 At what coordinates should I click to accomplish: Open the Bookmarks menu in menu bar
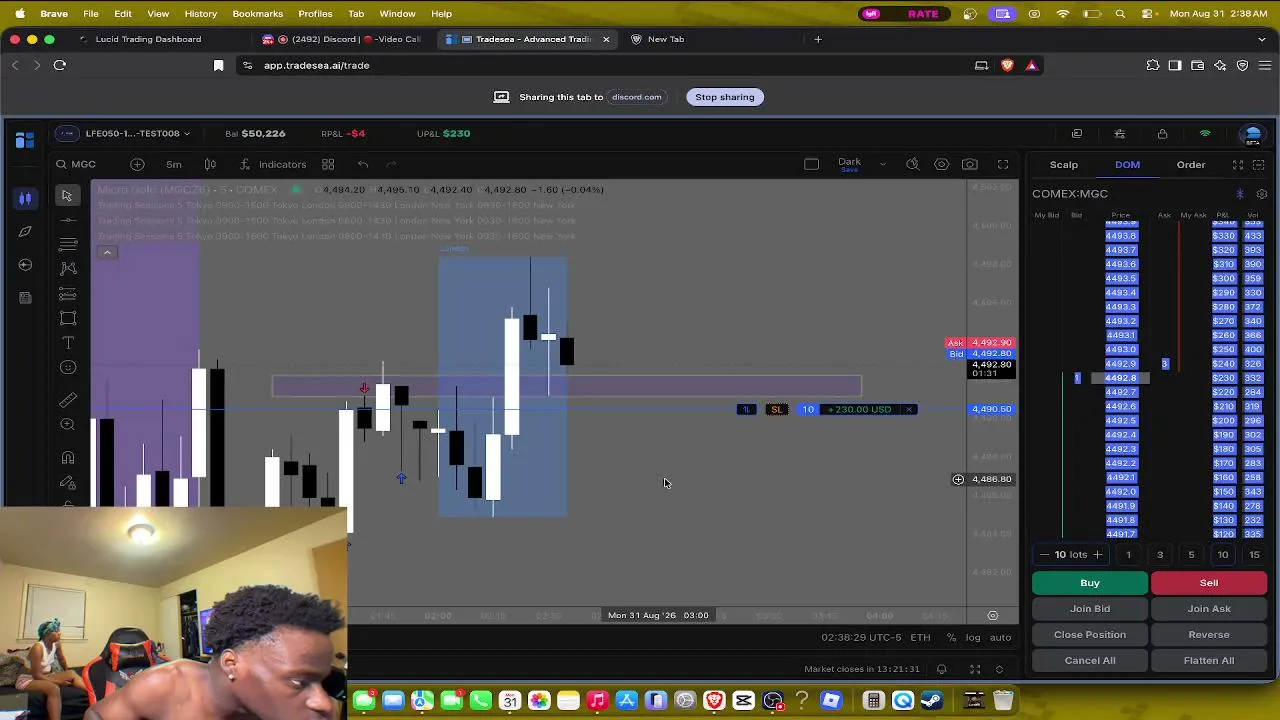point(257,14)
